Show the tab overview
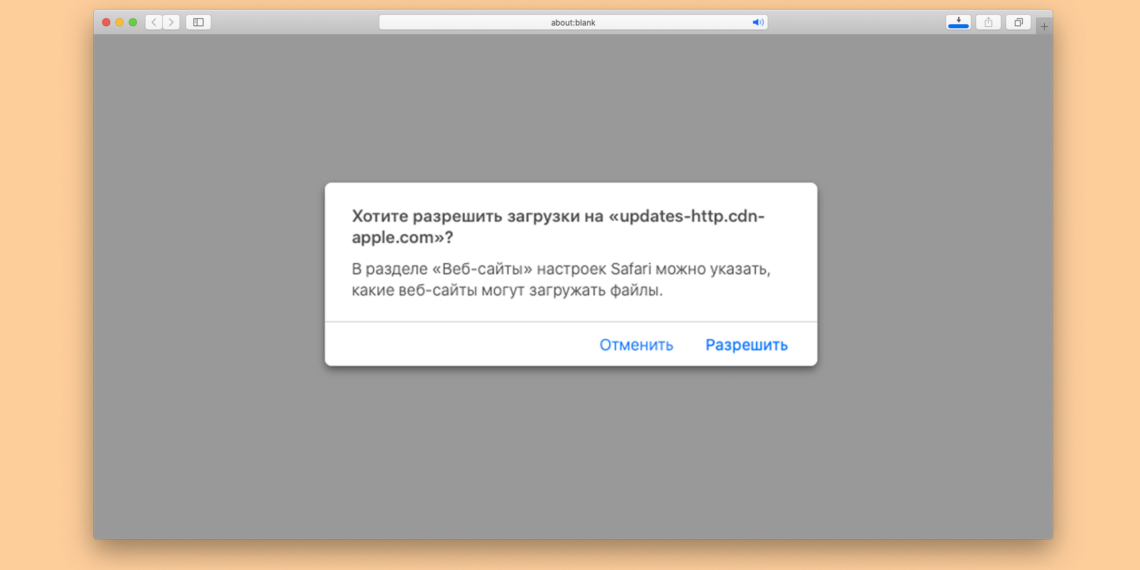1140x570 pixels. (x=1018, y=22)
